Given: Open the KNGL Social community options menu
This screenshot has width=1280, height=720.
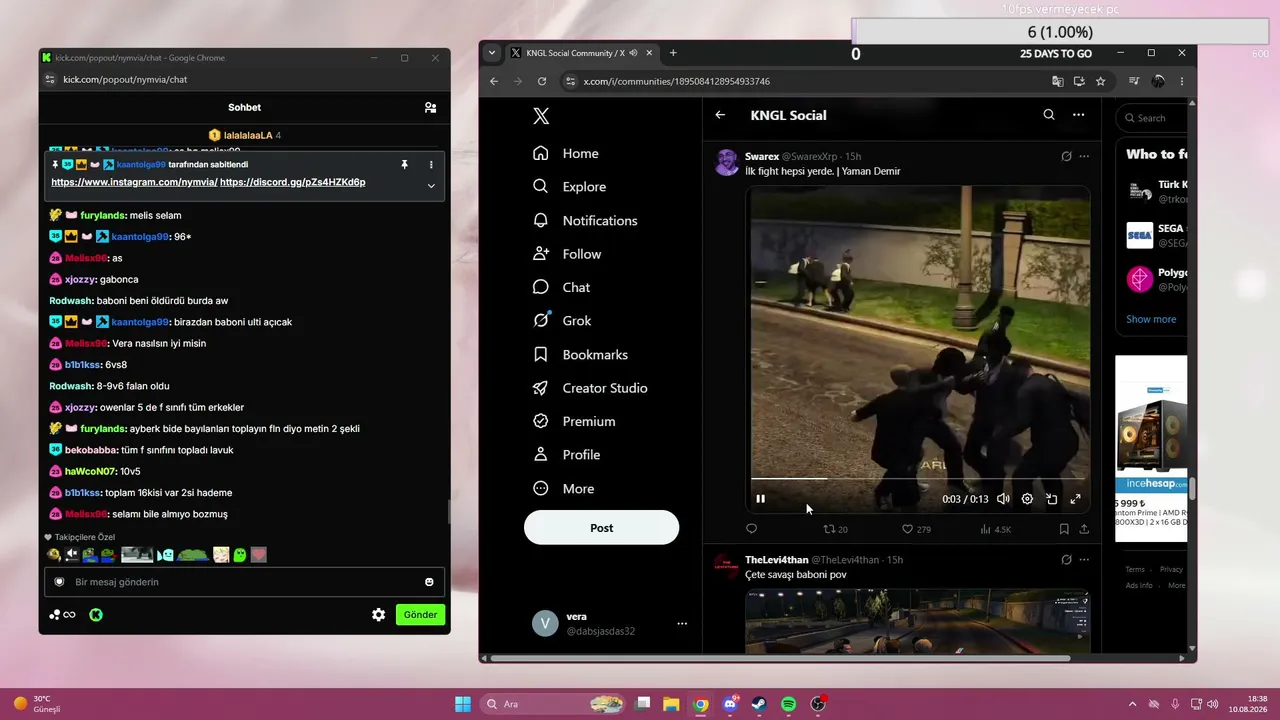Looking at the screenshot, I should pos(1078,115).
